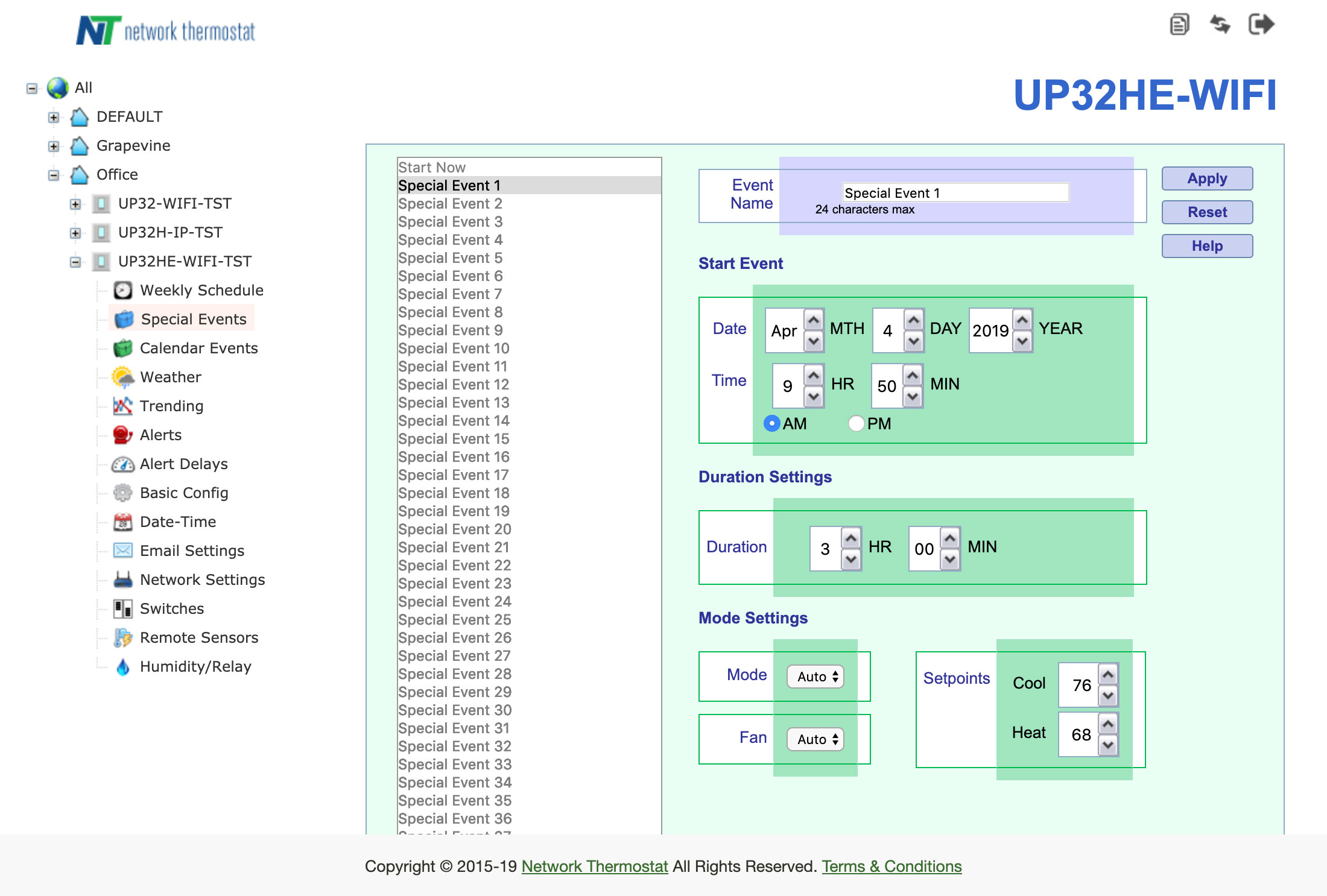Open the Fan dropdown
Screen dimensions: 1327x896
click(x=816, y=739)
